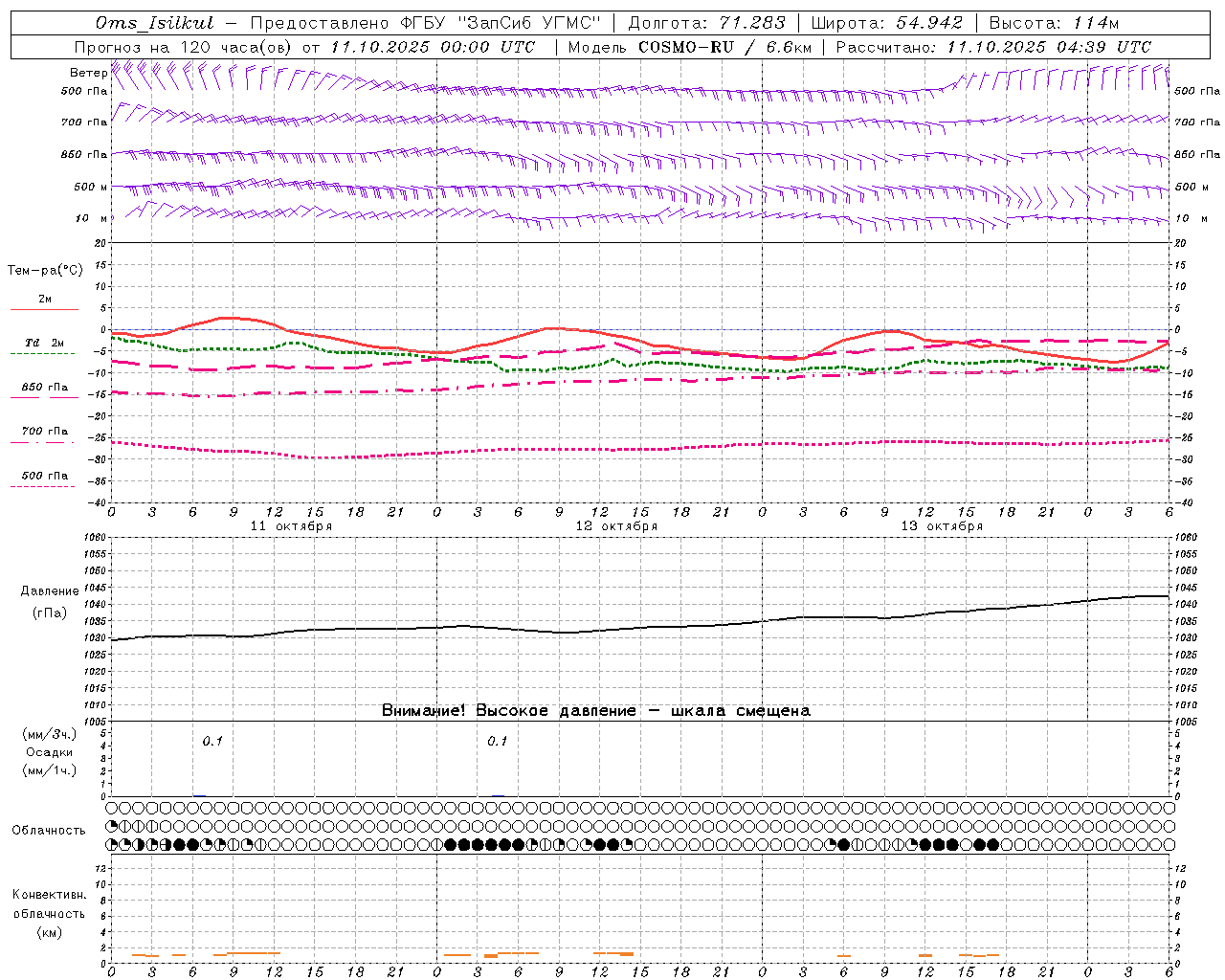Click the 0.1 precipitation value on 12 October
Screen dimensions: 1225x980
tap(498, 742)
